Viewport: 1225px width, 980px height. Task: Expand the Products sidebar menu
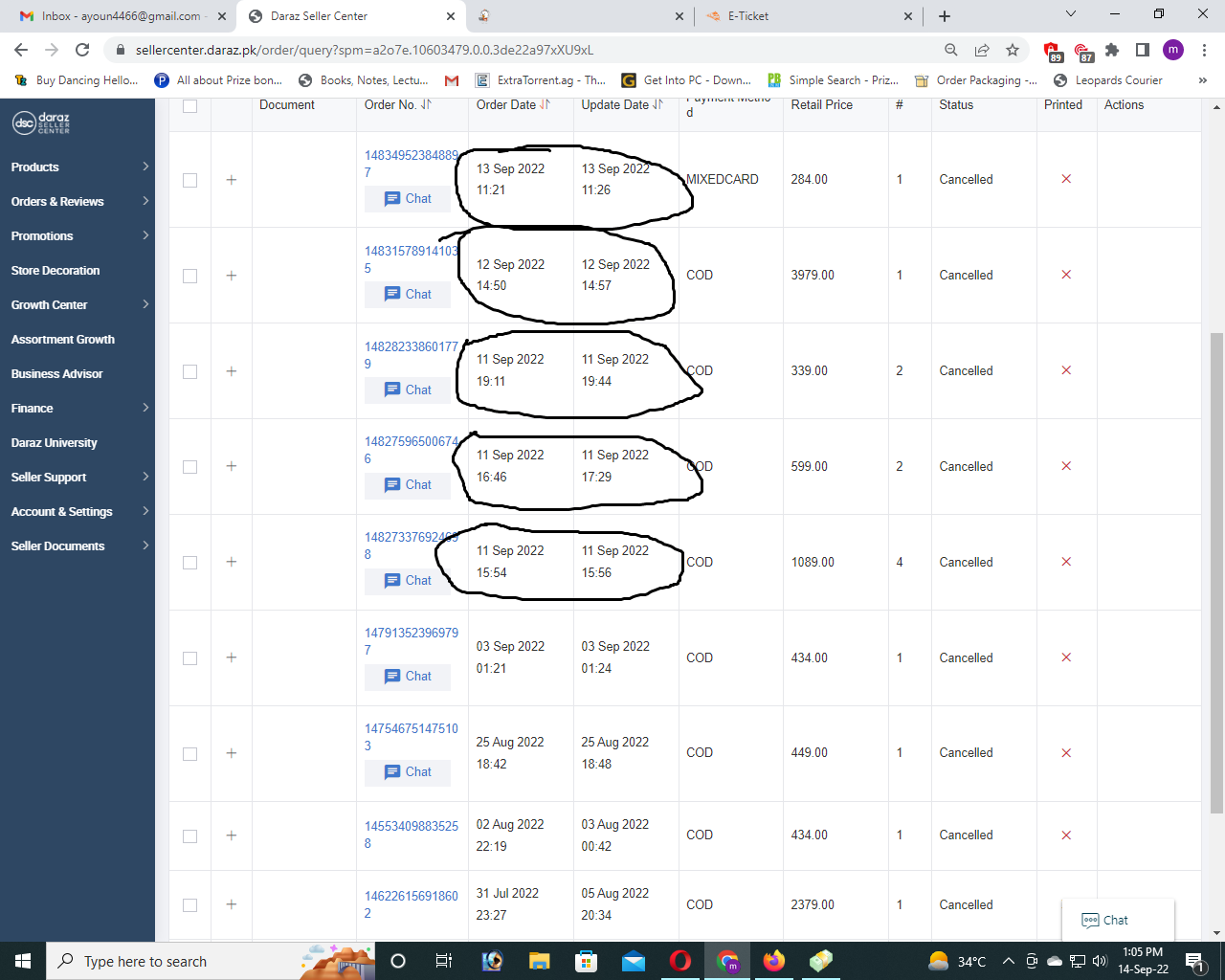pos(78,167)
